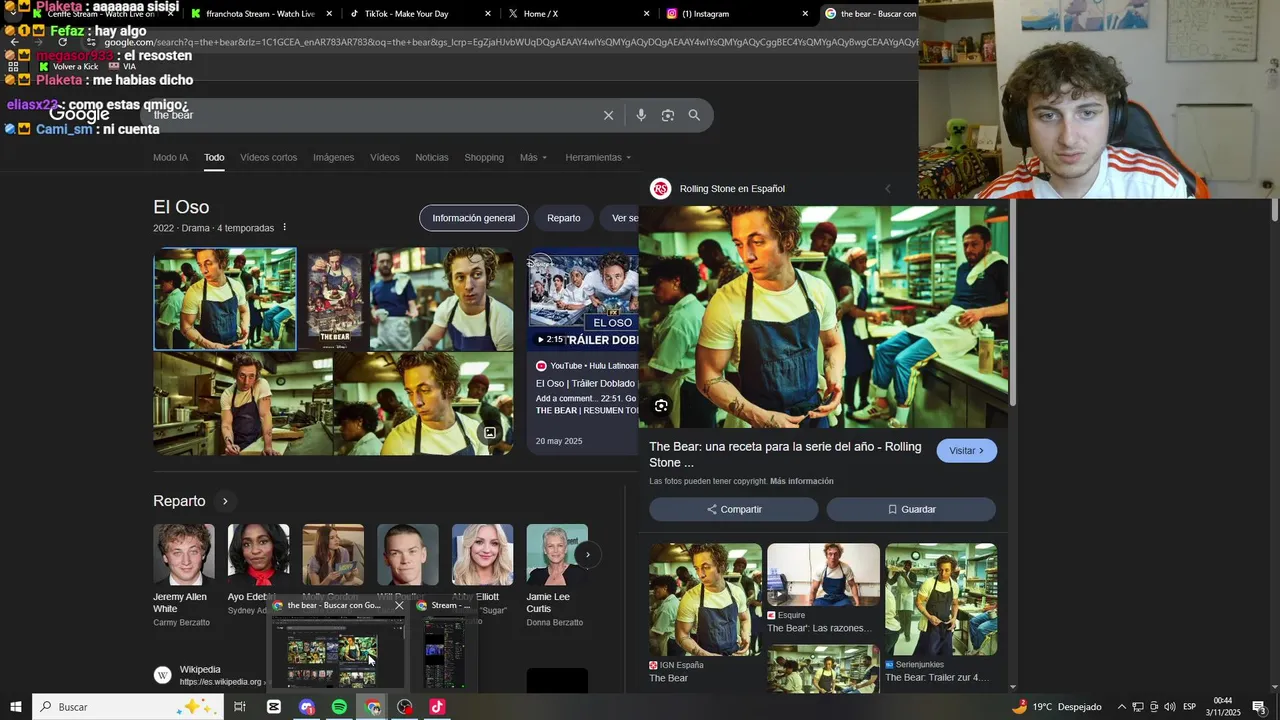Expand the Reparto section arrow
Image resolution: width=1280 pixels, height=720 pixels.
(x=225, y=501)
